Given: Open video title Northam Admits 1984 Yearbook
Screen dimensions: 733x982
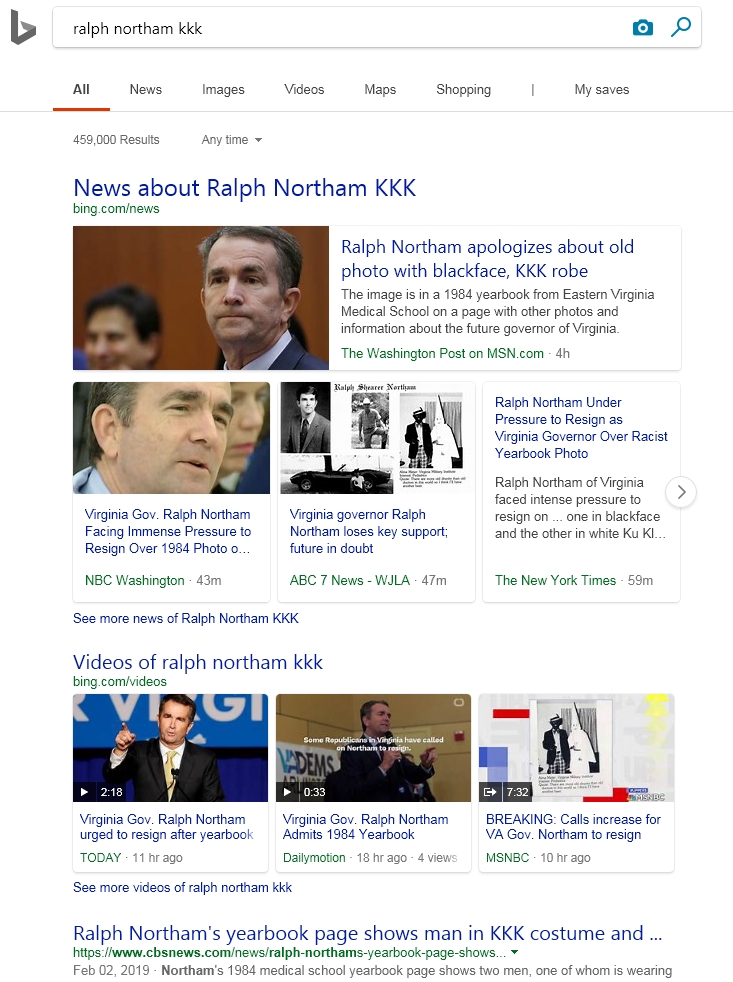Looking at the screenshot, I should coord(365,827).
